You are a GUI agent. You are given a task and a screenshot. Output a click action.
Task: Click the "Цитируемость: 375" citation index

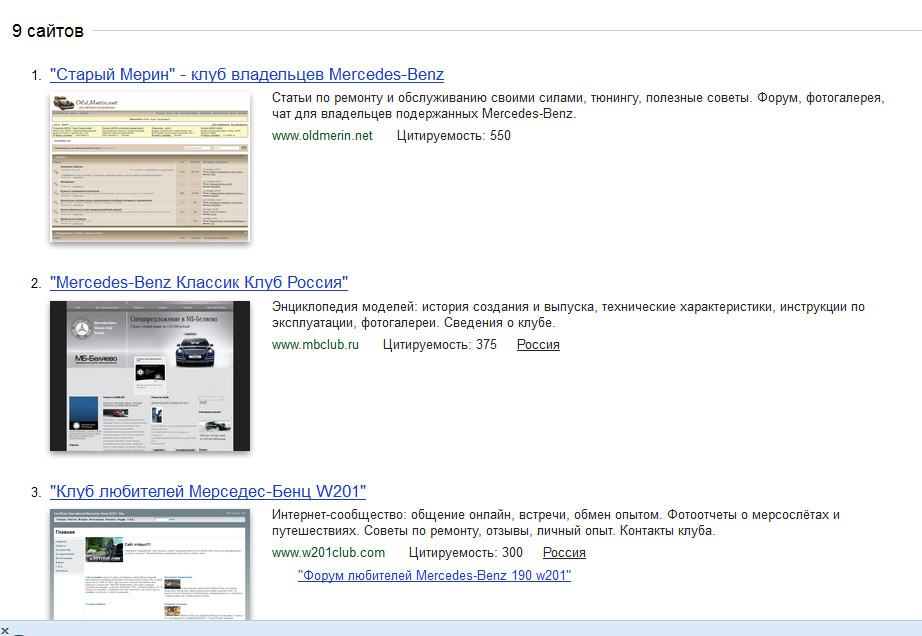[439, 345]
